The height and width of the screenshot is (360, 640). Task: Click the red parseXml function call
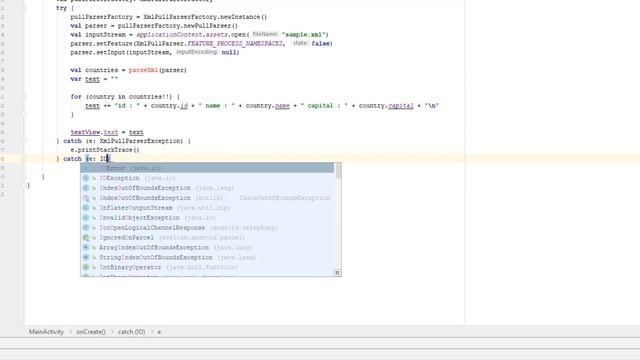(143, 70)
